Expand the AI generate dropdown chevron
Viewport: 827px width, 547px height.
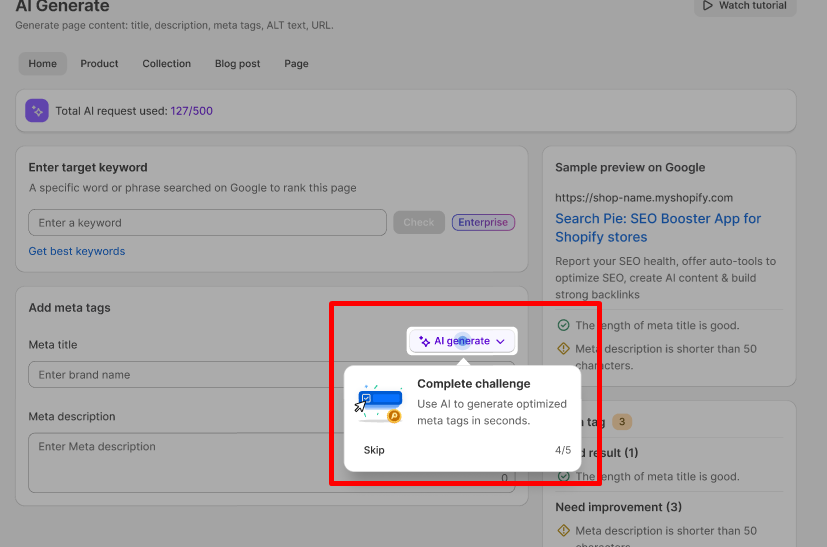pyautogui.click(x=500, y=341)
